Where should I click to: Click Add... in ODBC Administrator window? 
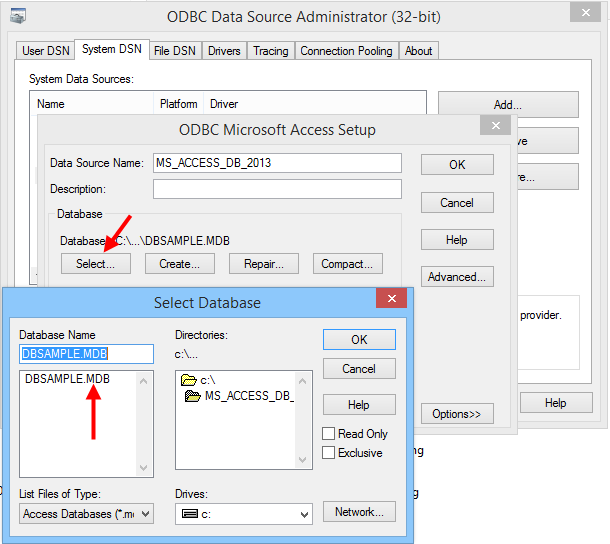(508, 104)
